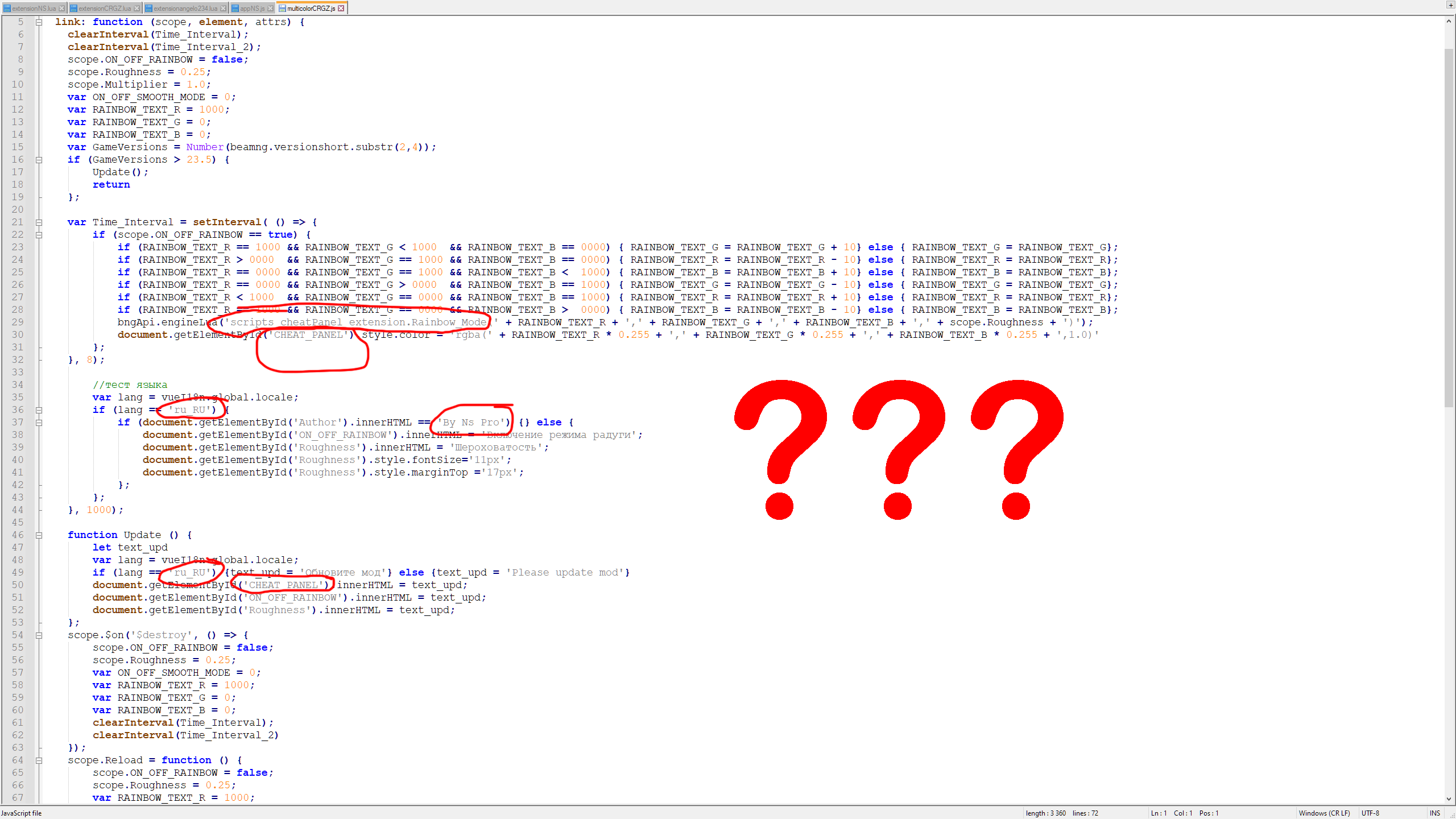Switch to the extensionangelo234.lua tab

(185, 9)
